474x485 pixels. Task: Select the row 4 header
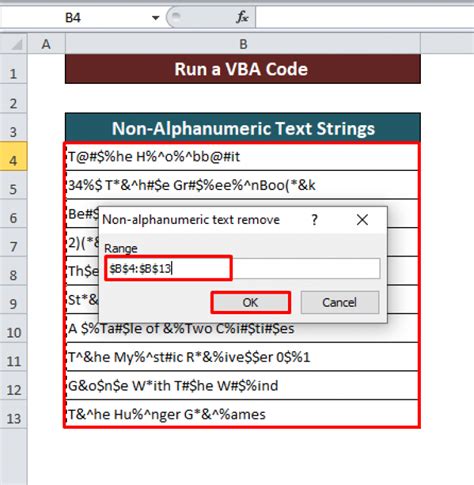point(13,157)
